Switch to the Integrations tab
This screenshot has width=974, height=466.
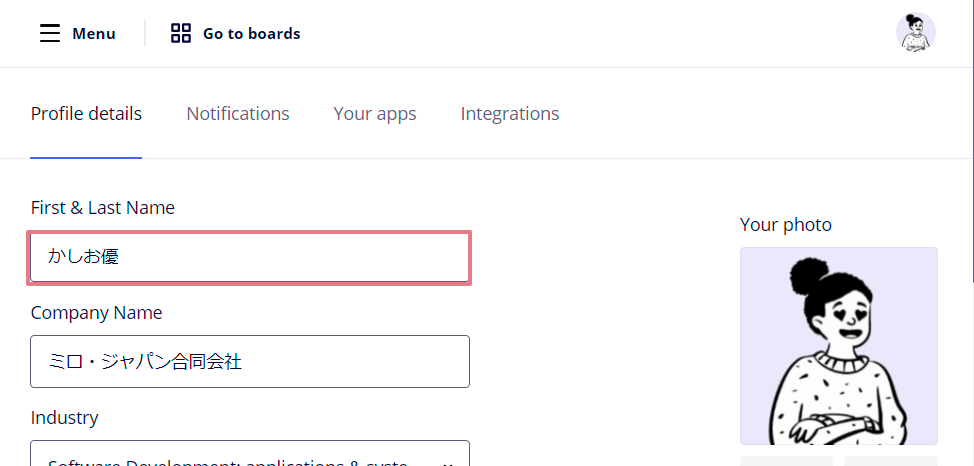[510, 114]
